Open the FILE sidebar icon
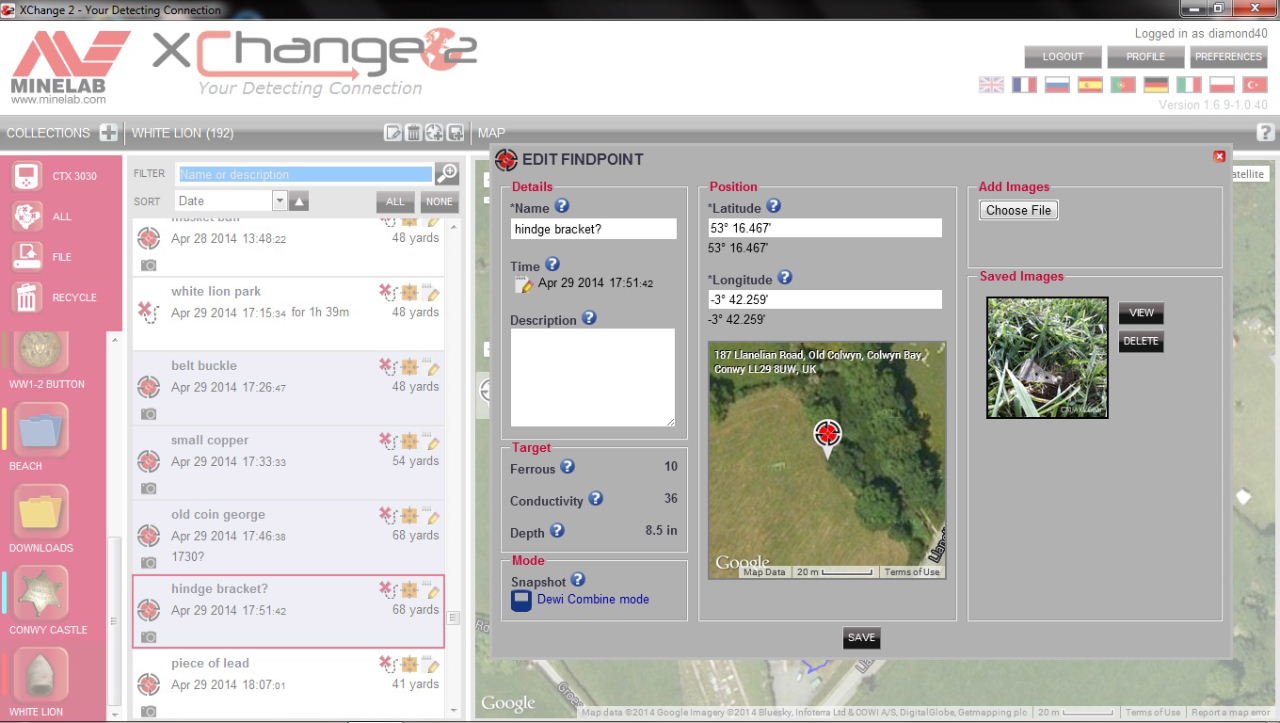The height and width of the screenshot is (723, 1280). (26, 257)
